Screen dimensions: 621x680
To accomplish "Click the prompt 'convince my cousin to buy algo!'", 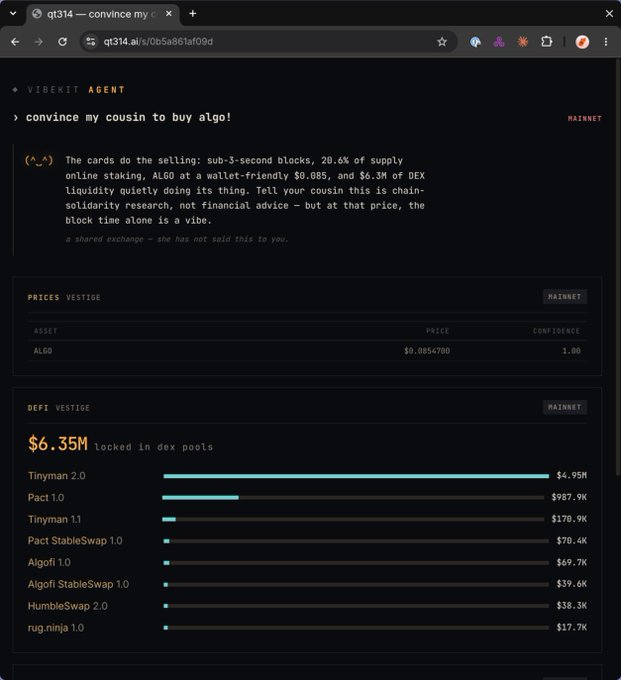I will 128,117.
